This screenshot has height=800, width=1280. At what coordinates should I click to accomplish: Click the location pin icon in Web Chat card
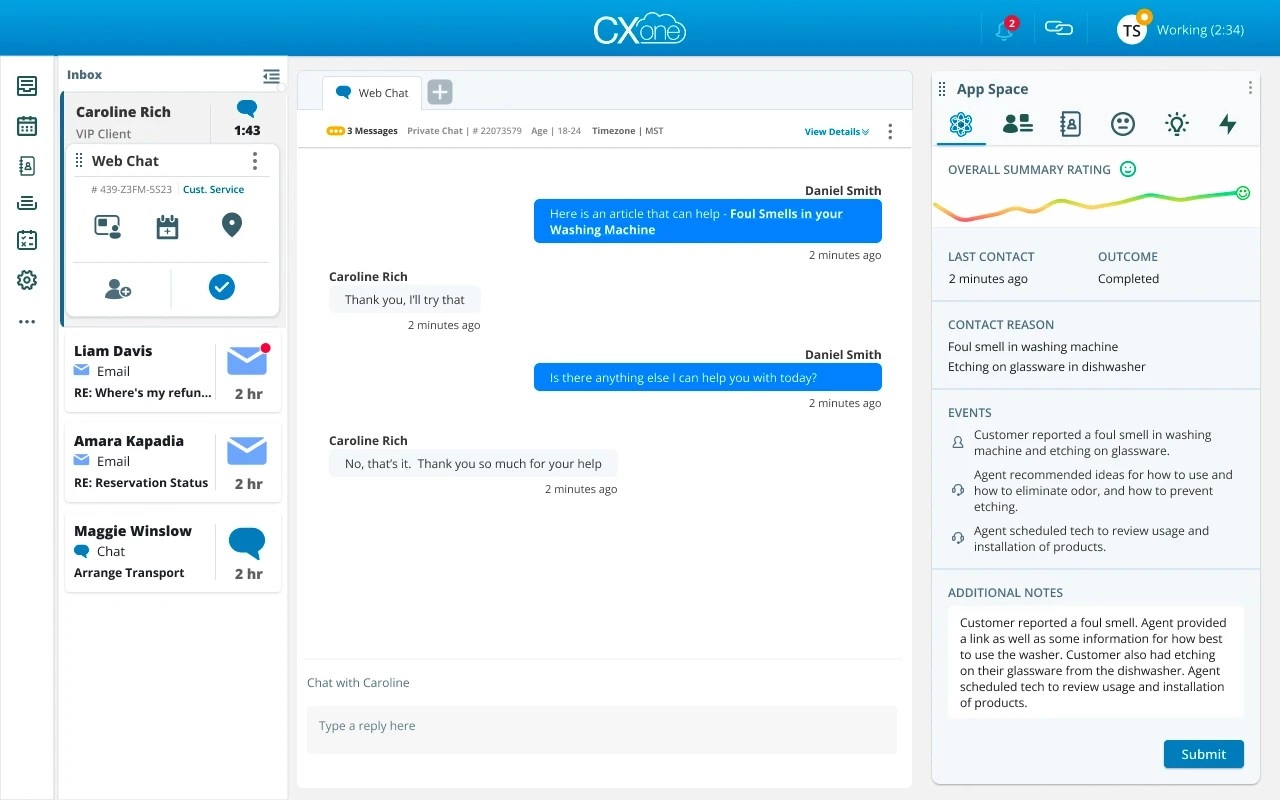[231, 225]
